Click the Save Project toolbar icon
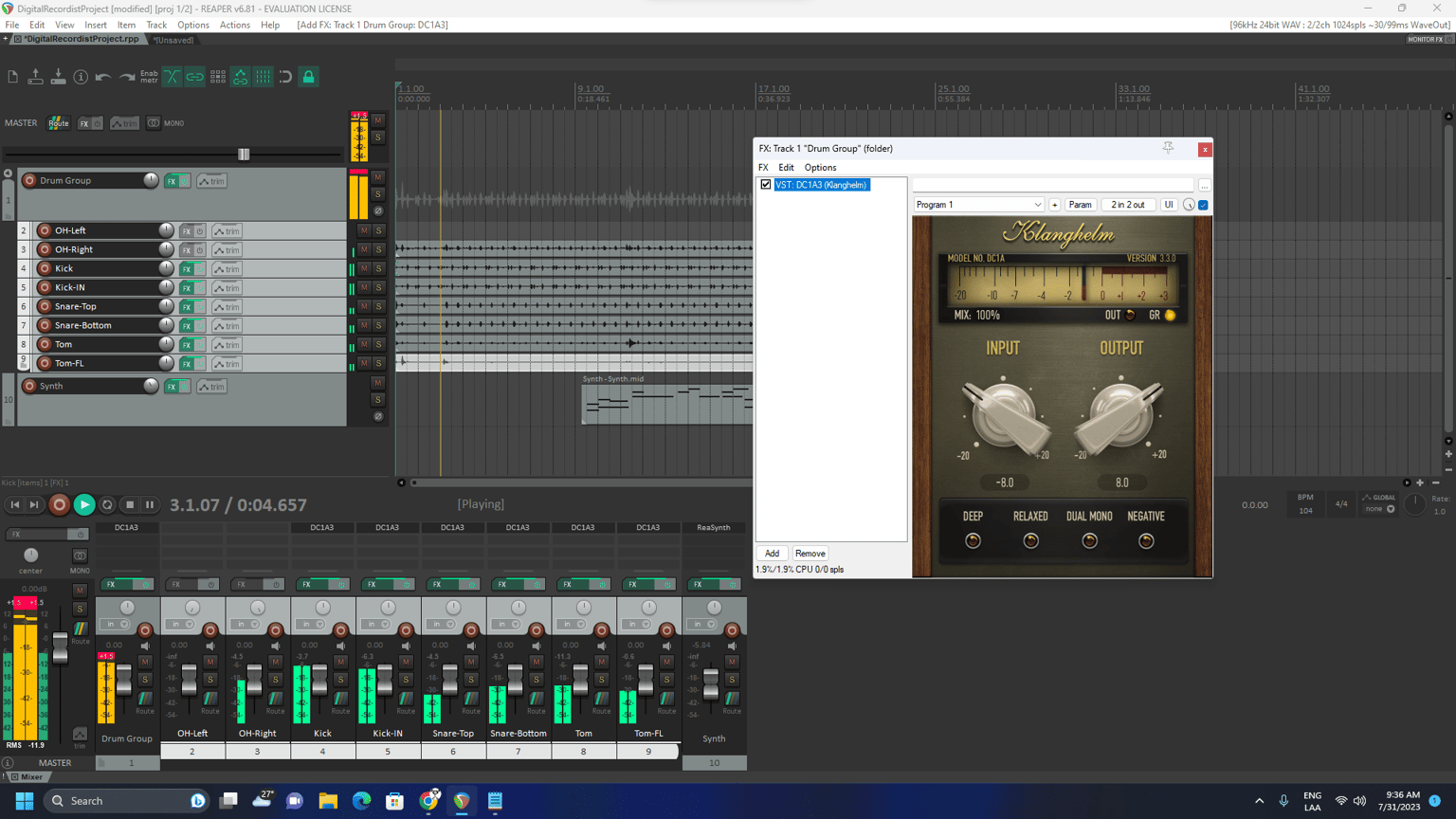Screen dimensions: 1456x819 pyautogui.click(x=58, y=77)
